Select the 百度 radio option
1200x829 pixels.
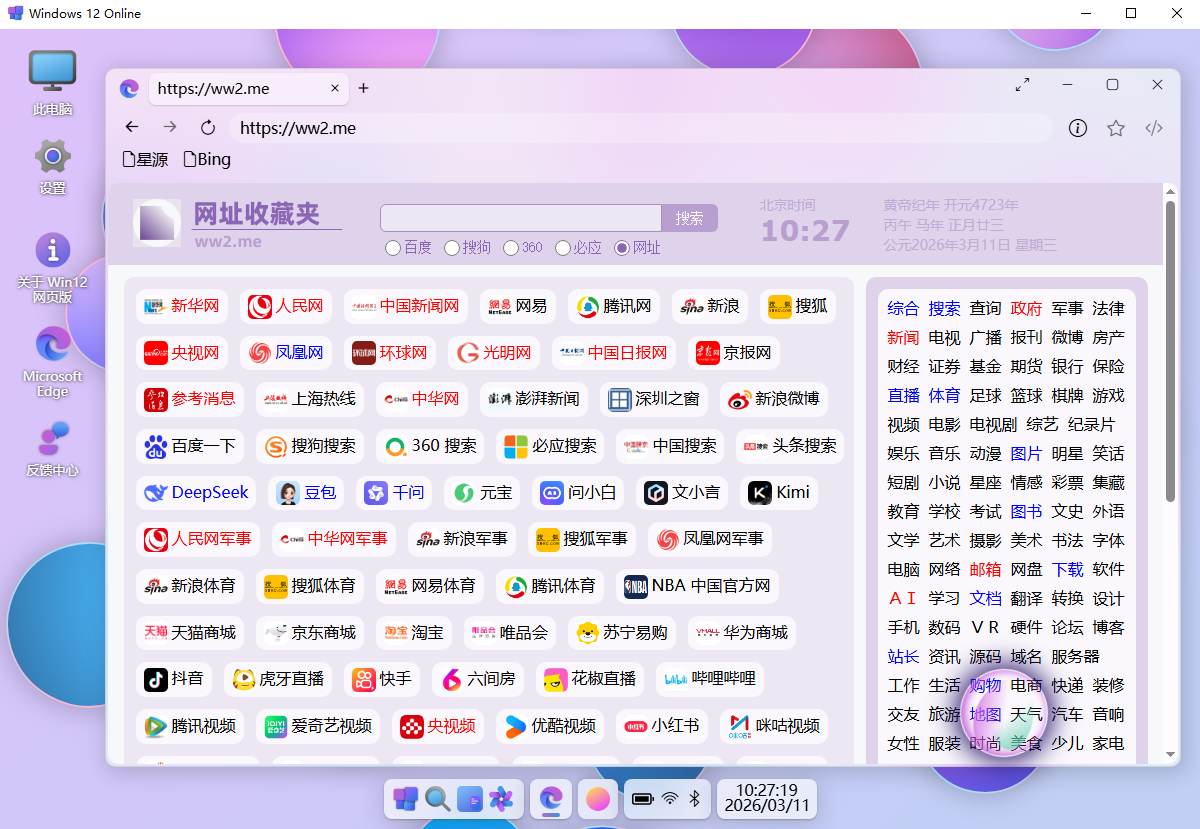pyautogui.click(x=393, y=248)
